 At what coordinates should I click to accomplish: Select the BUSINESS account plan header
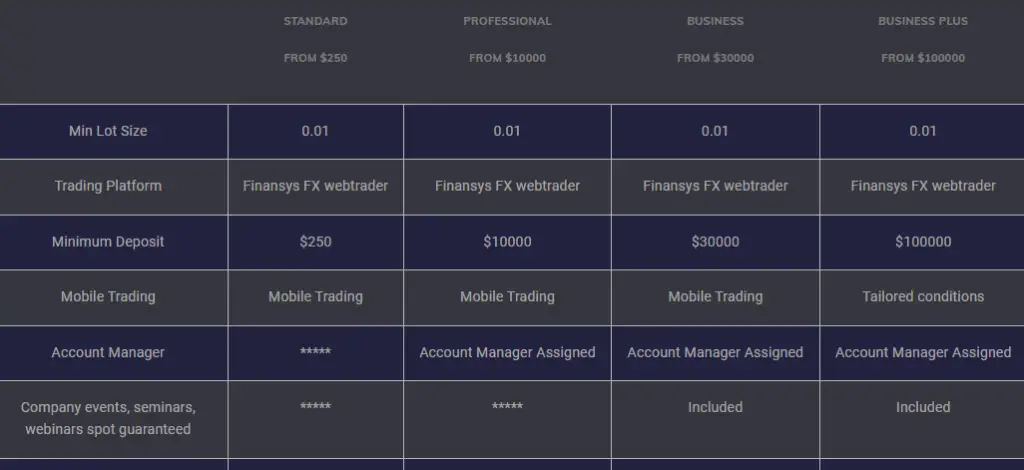tap(715, 21)
